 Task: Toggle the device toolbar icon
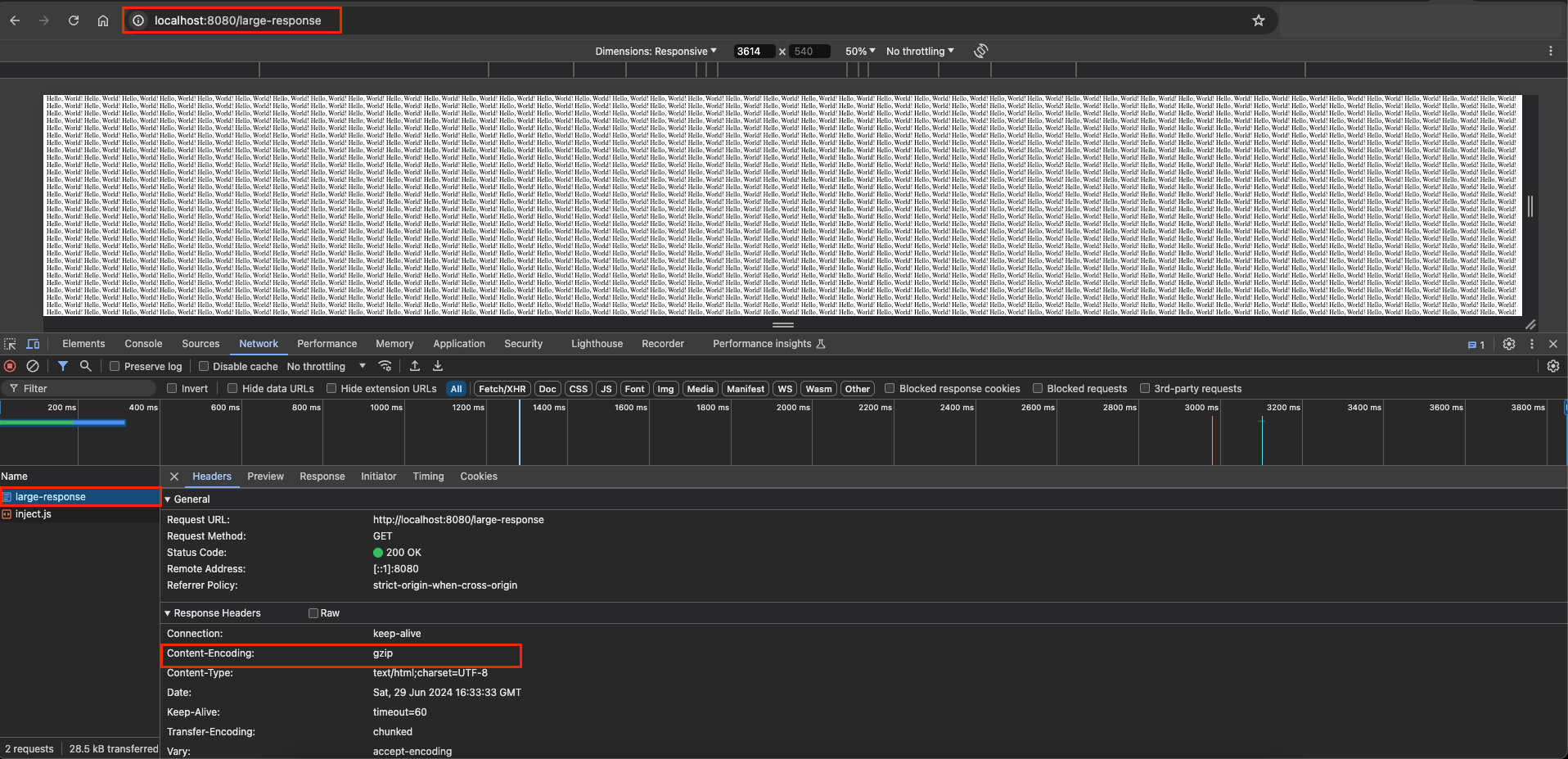click(33, 343)
